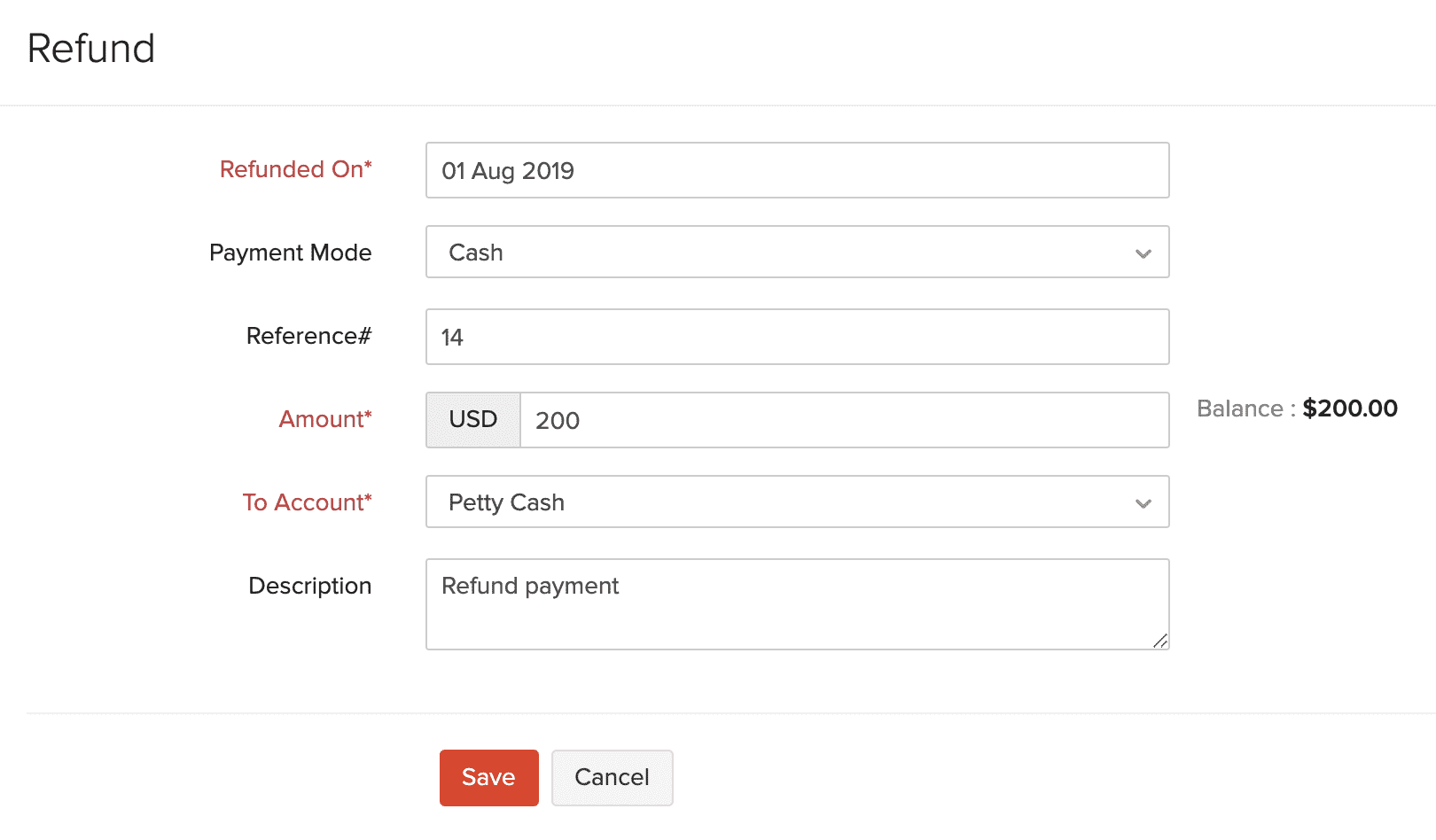This screenshot has height=840, width=1436.
Task: Focus the Description text area
Action: (x=797, y=604)
